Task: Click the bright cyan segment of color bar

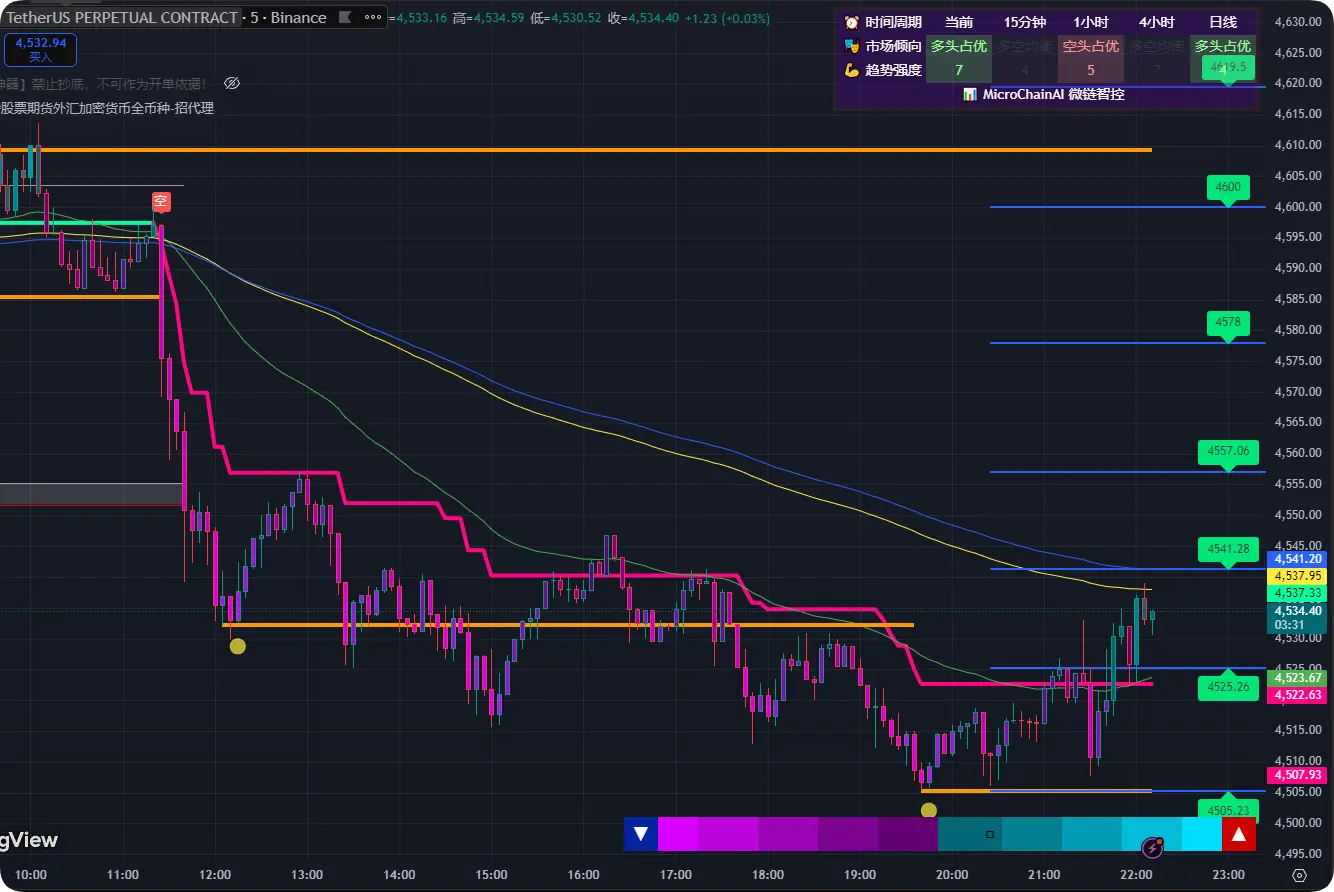Action: pyautogui.click(x=1201, y=833)
